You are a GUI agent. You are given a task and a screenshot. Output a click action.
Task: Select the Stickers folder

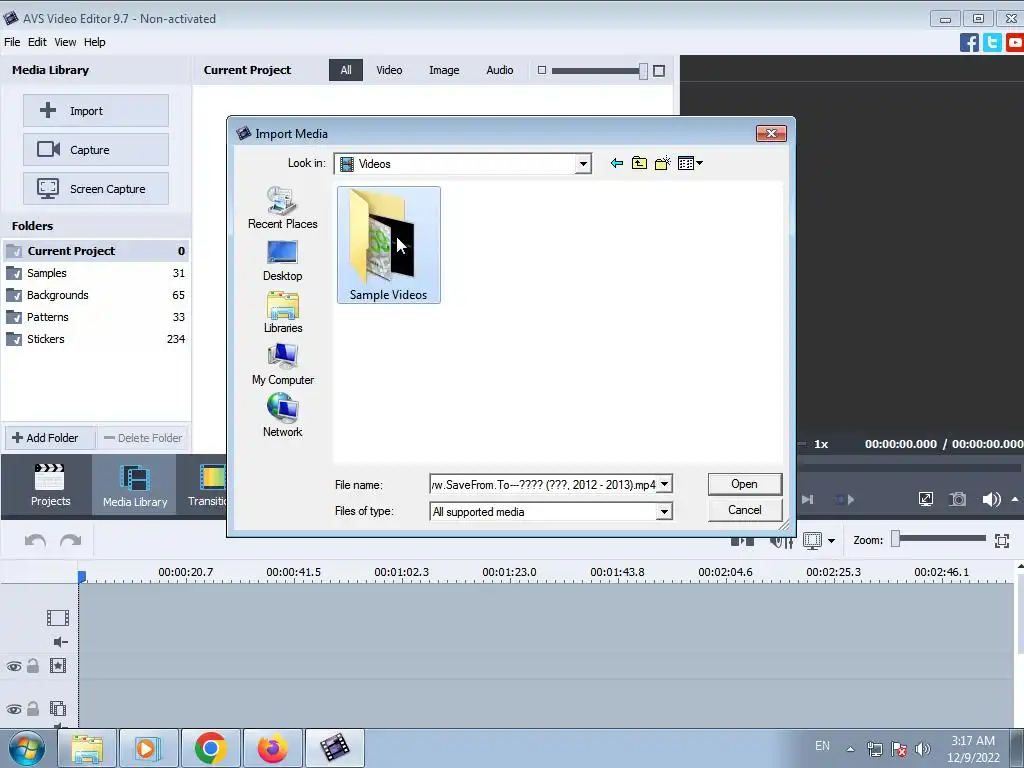pyautogui.click(x=96, y=339)
